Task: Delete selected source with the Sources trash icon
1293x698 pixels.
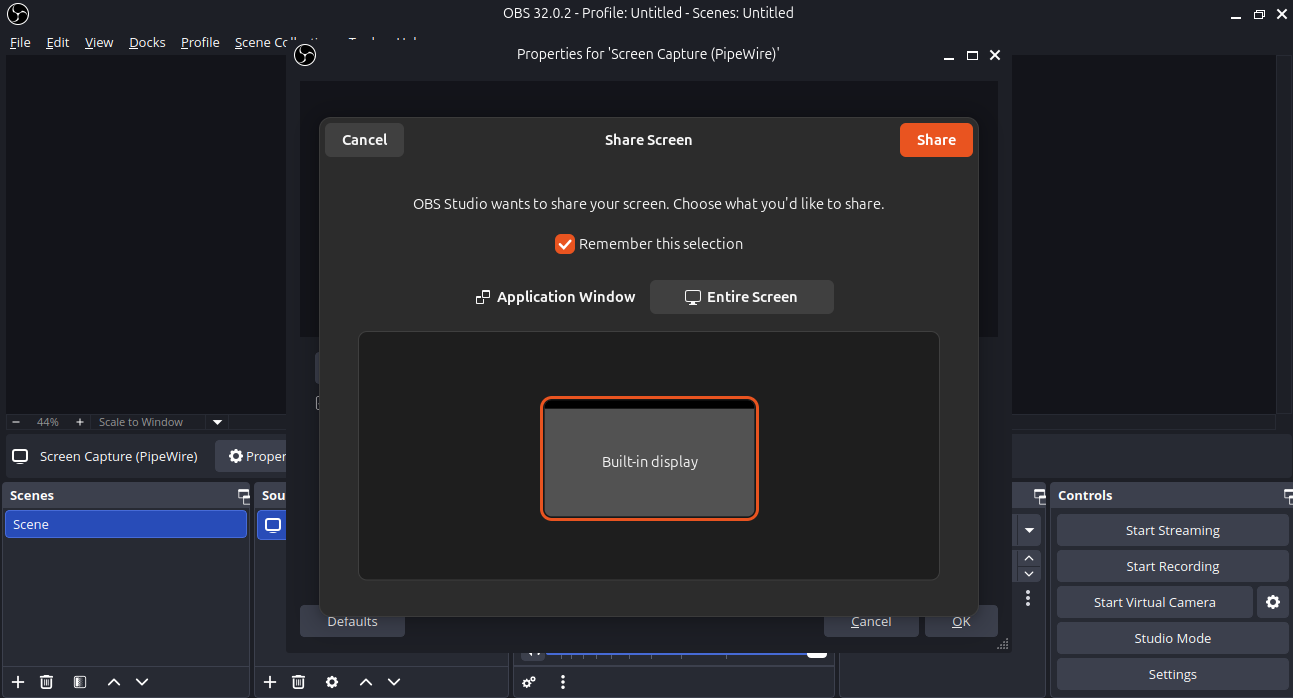Action: [x=298, y=682]
